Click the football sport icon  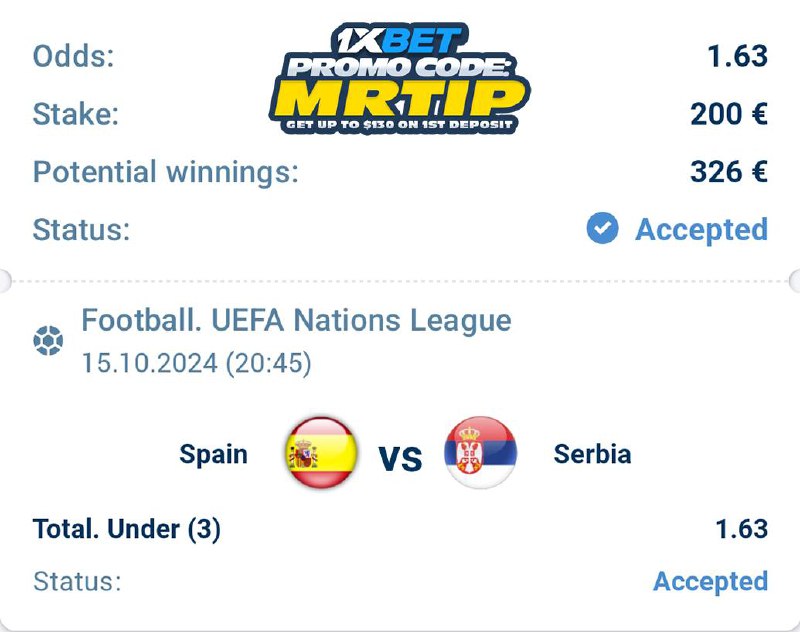click(48, 343)
